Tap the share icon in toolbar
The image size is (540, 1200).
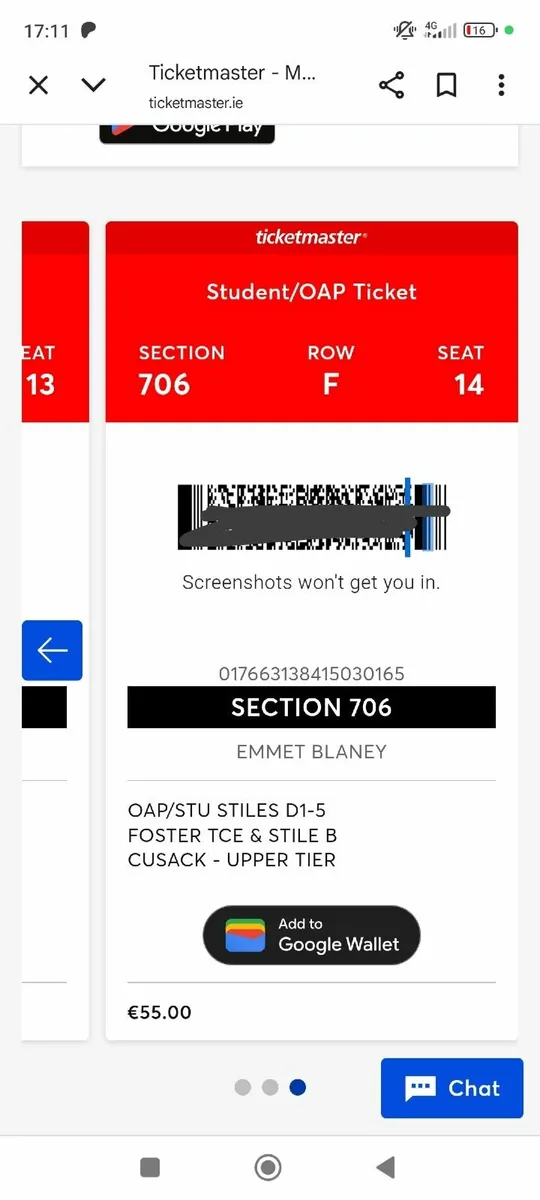click(x=391, y=85)
